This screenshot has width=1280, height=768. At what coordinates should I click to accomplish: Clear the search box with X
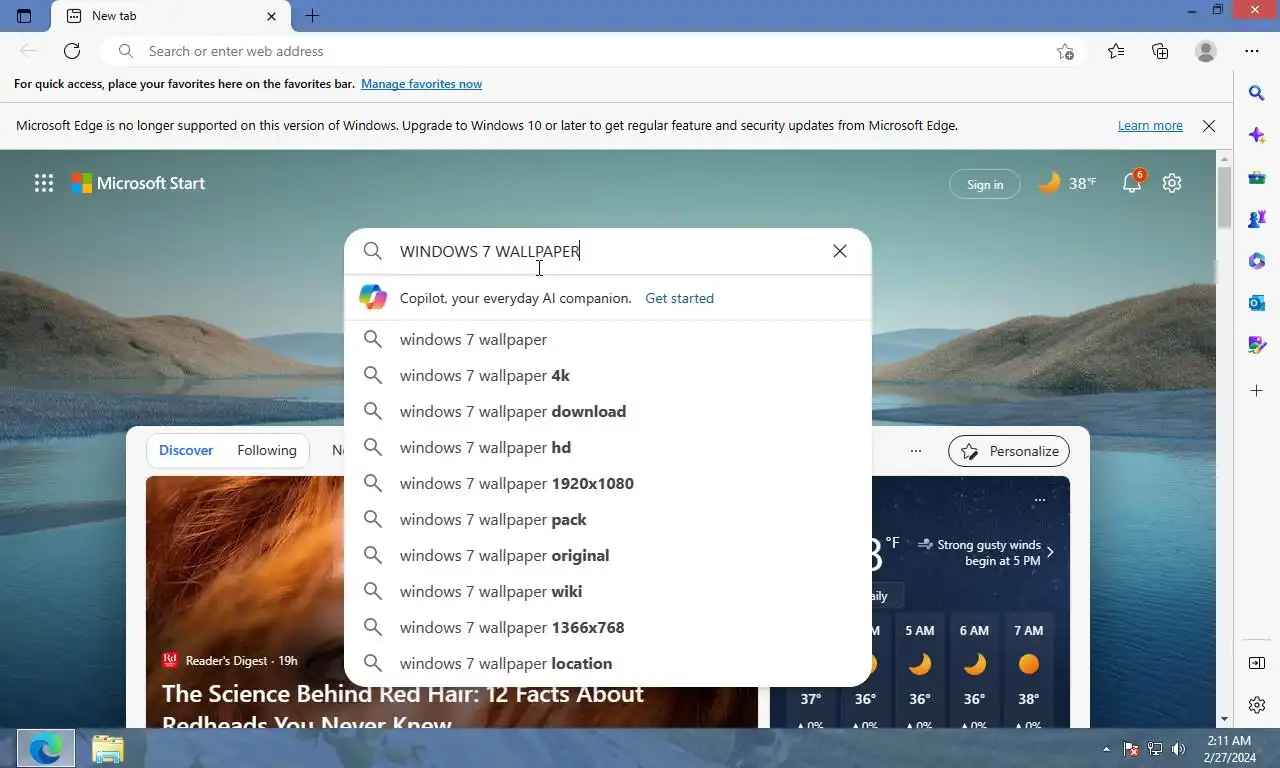click(840, 251)
